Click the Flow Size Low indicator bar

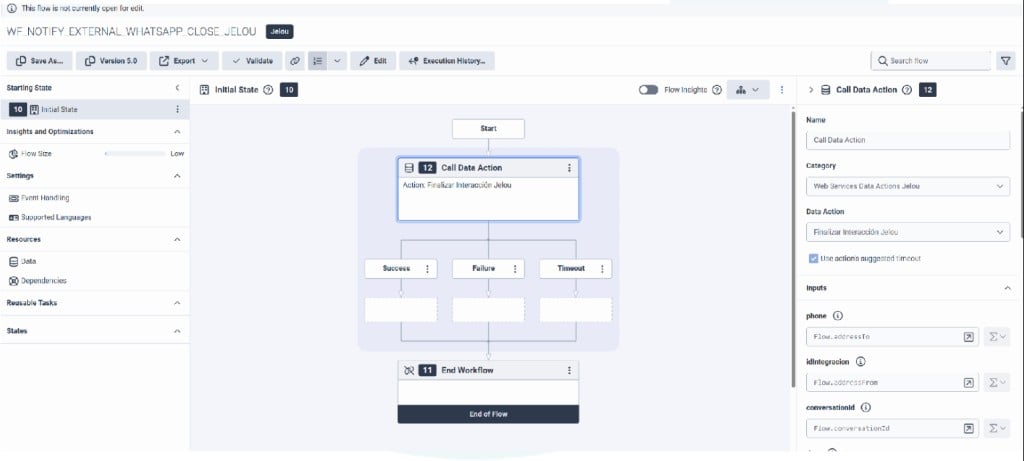point(135,154)
